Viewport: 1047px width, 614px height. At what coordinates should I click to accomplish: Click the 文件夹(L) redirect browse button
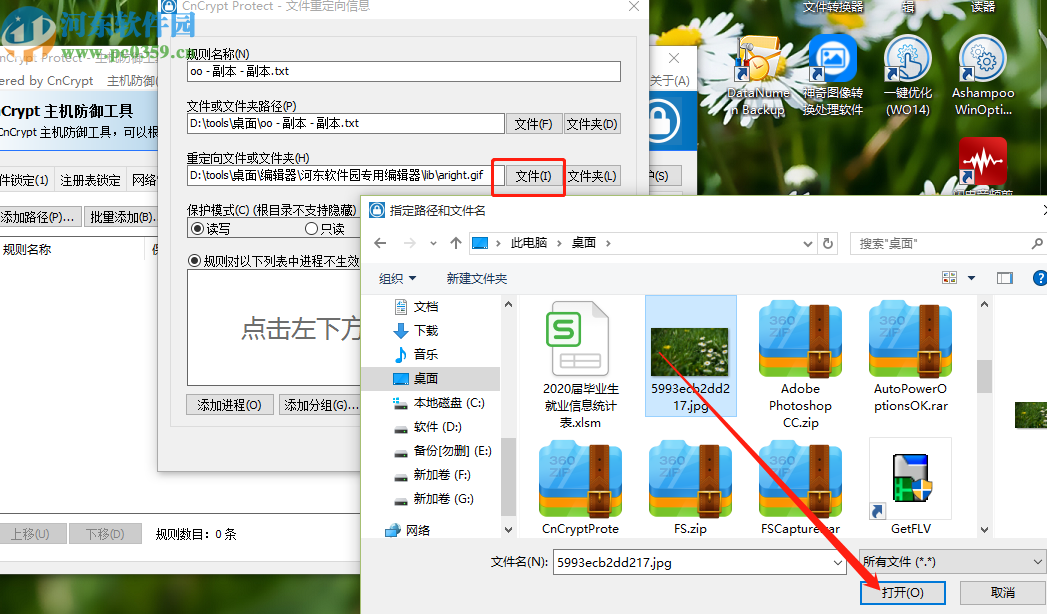pos(592,176)
